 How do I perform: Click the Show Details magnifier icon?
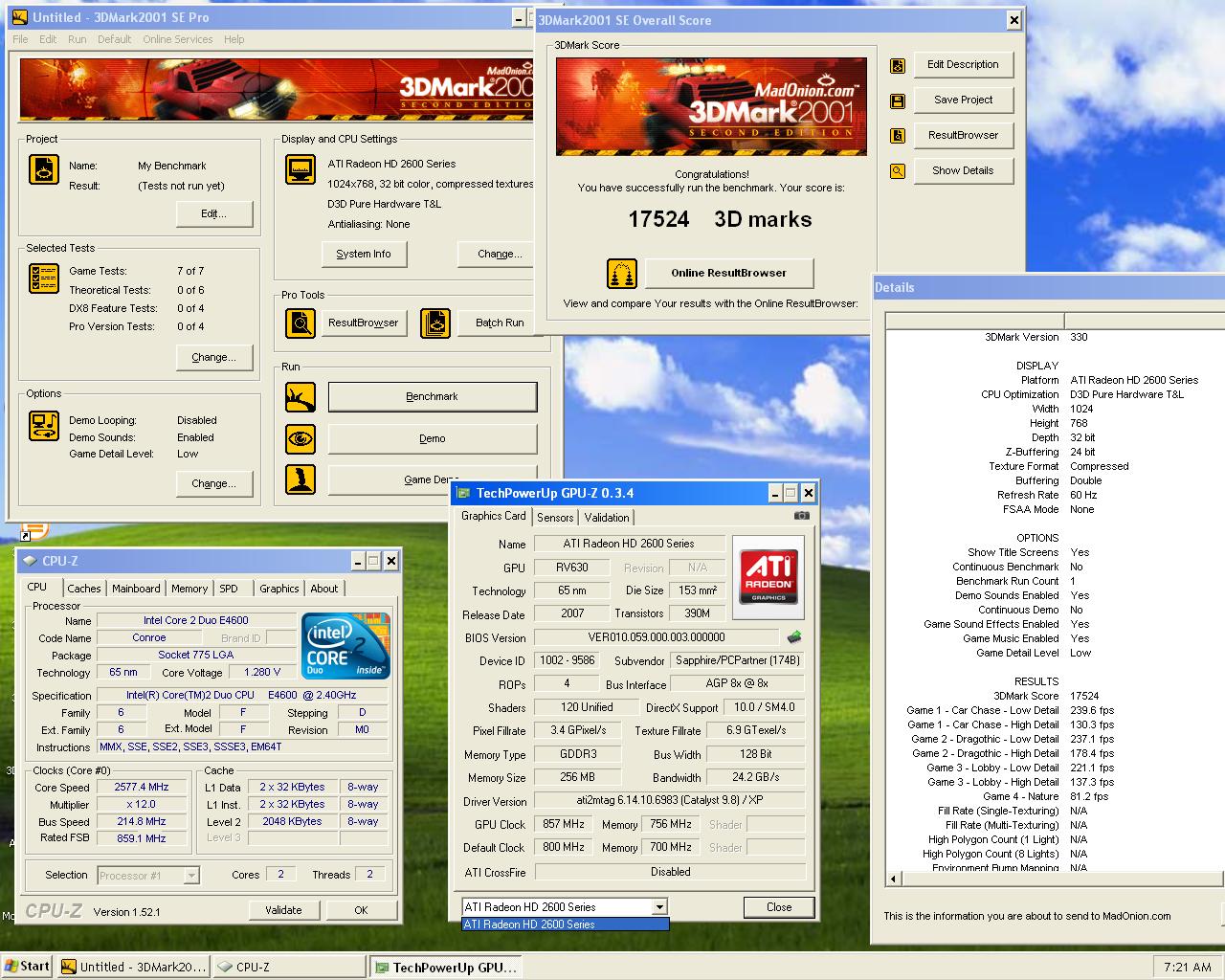(898, 171)
